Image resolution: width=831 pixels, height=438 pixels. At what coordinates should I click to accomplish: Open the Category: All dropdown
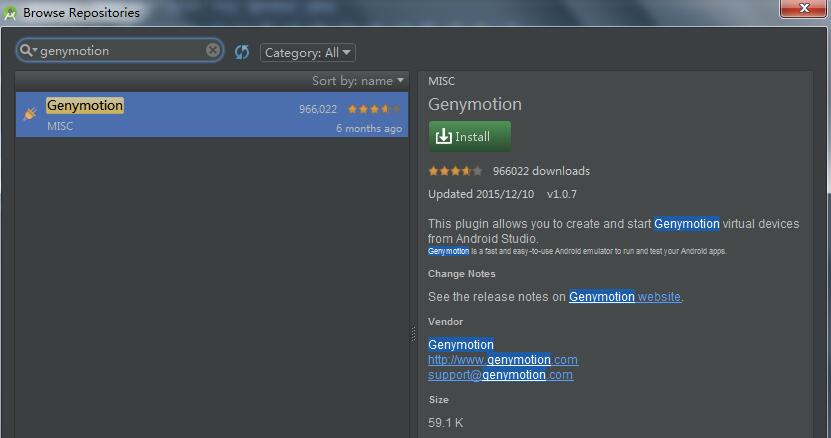pos(307,52)
